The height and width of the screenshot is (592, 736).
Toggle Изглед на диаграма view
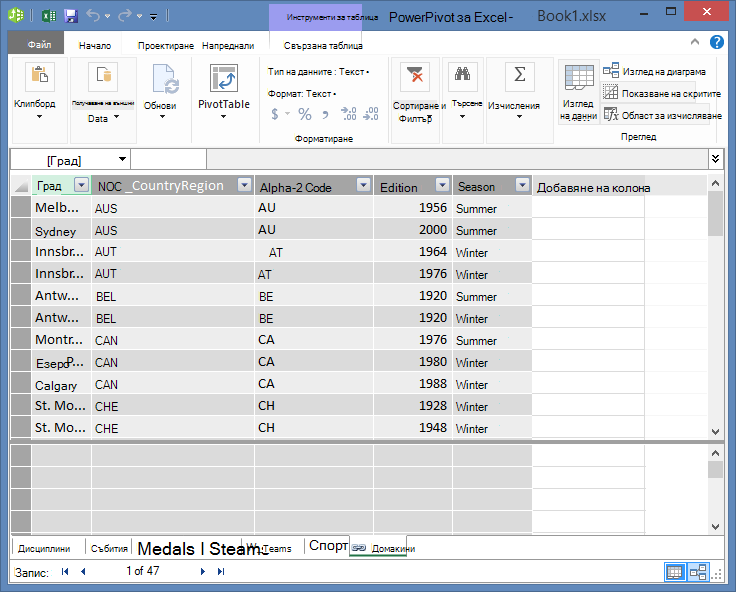[654, 71]
